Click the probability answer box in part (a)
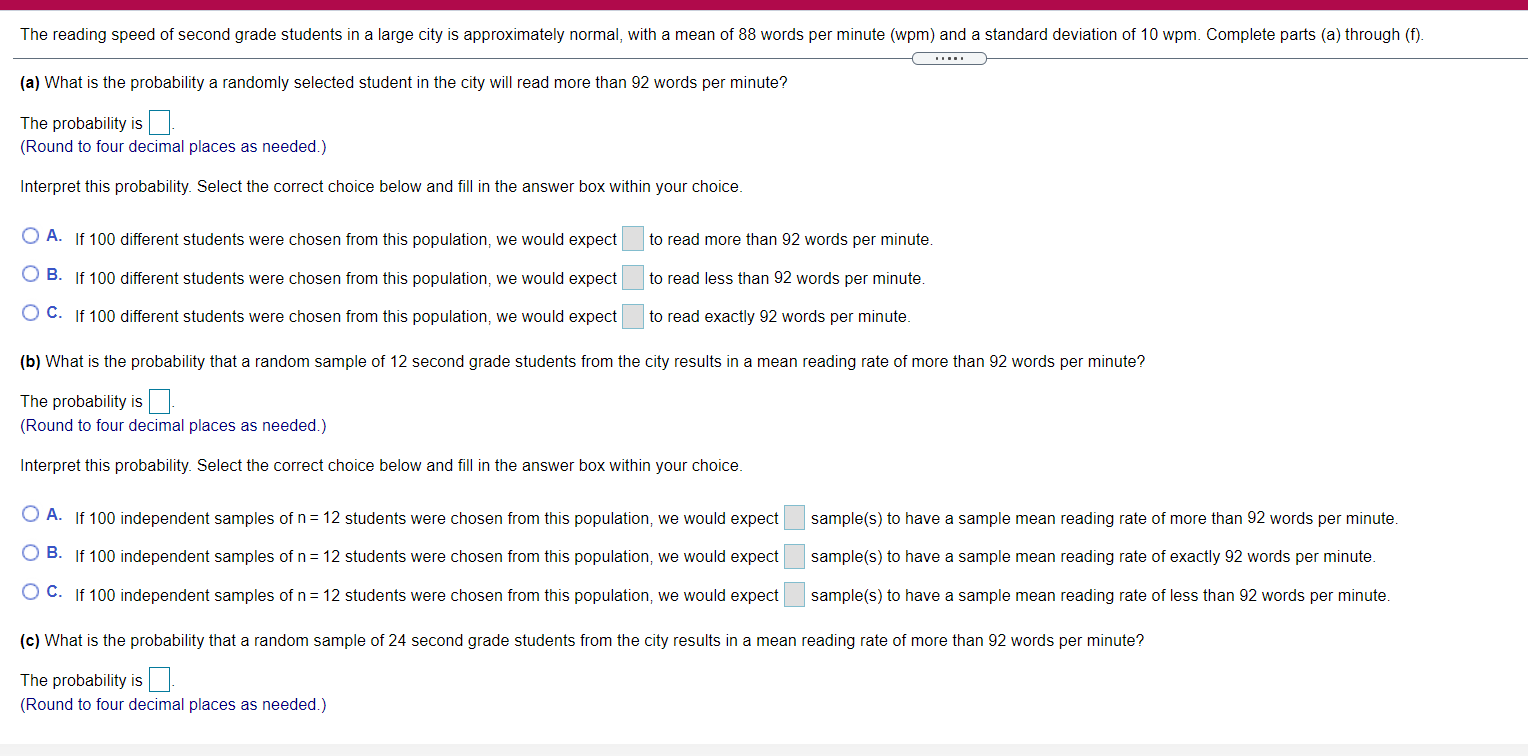The image size is (1528, 756). (158, 122)
